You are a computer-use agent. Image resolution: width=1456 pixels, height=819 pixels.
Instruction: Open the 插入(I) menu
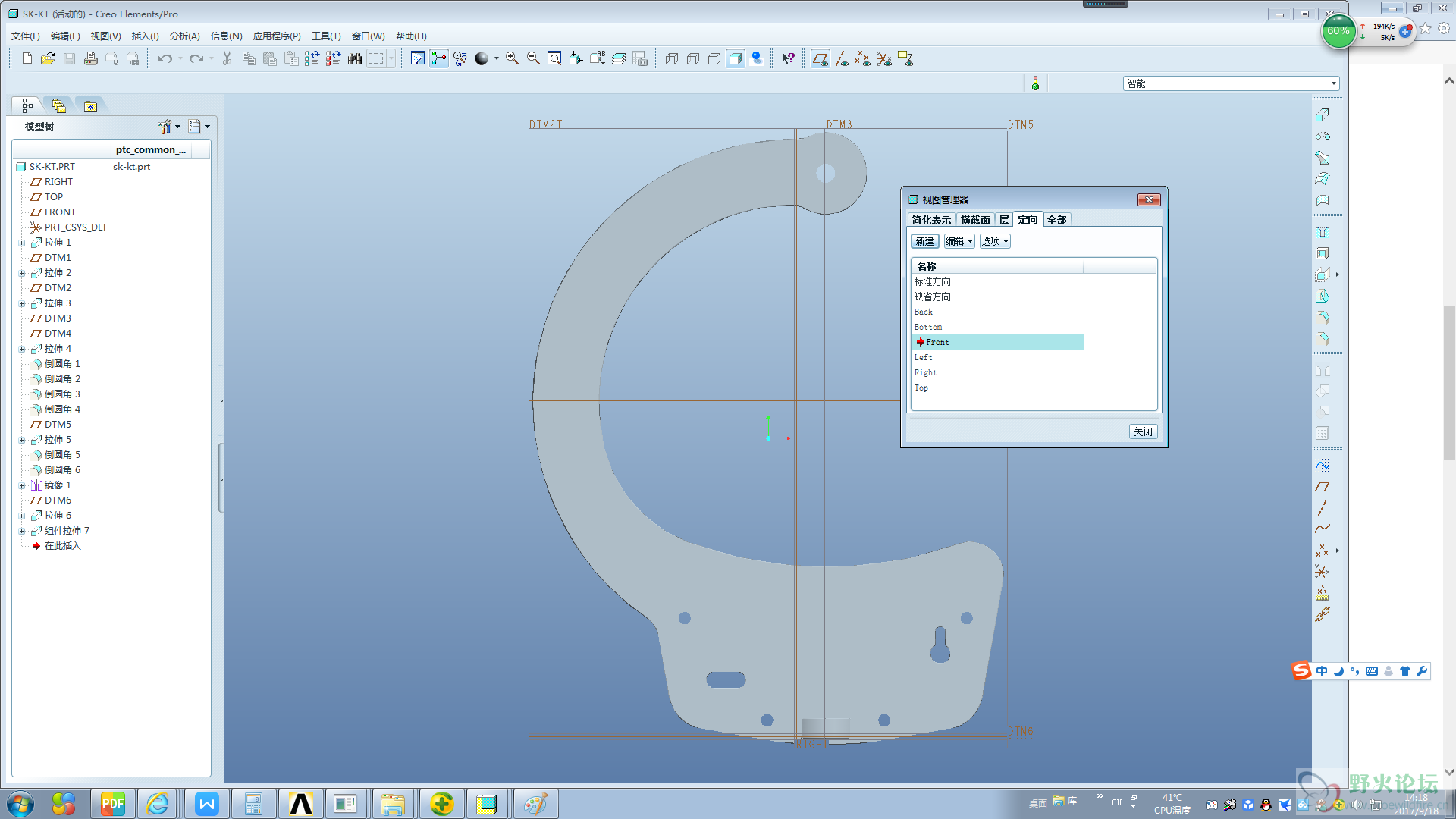click(145, 36)
